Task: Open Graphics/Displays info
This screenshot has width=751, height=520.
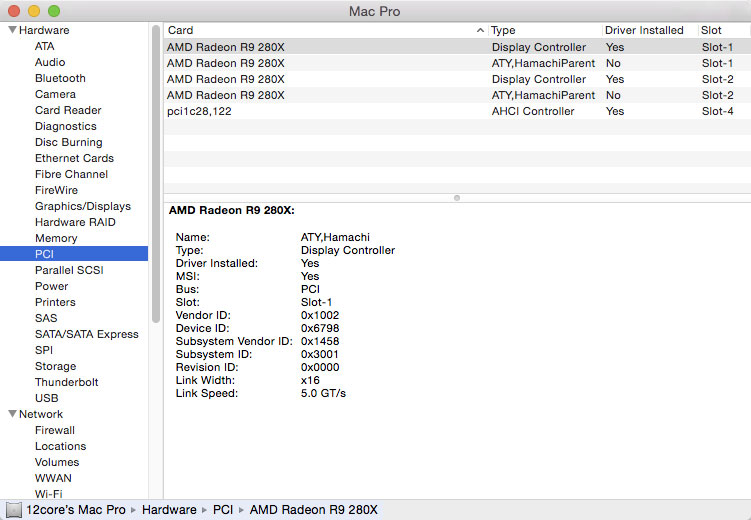Action: pyautogui.click(x=83, y=206)
